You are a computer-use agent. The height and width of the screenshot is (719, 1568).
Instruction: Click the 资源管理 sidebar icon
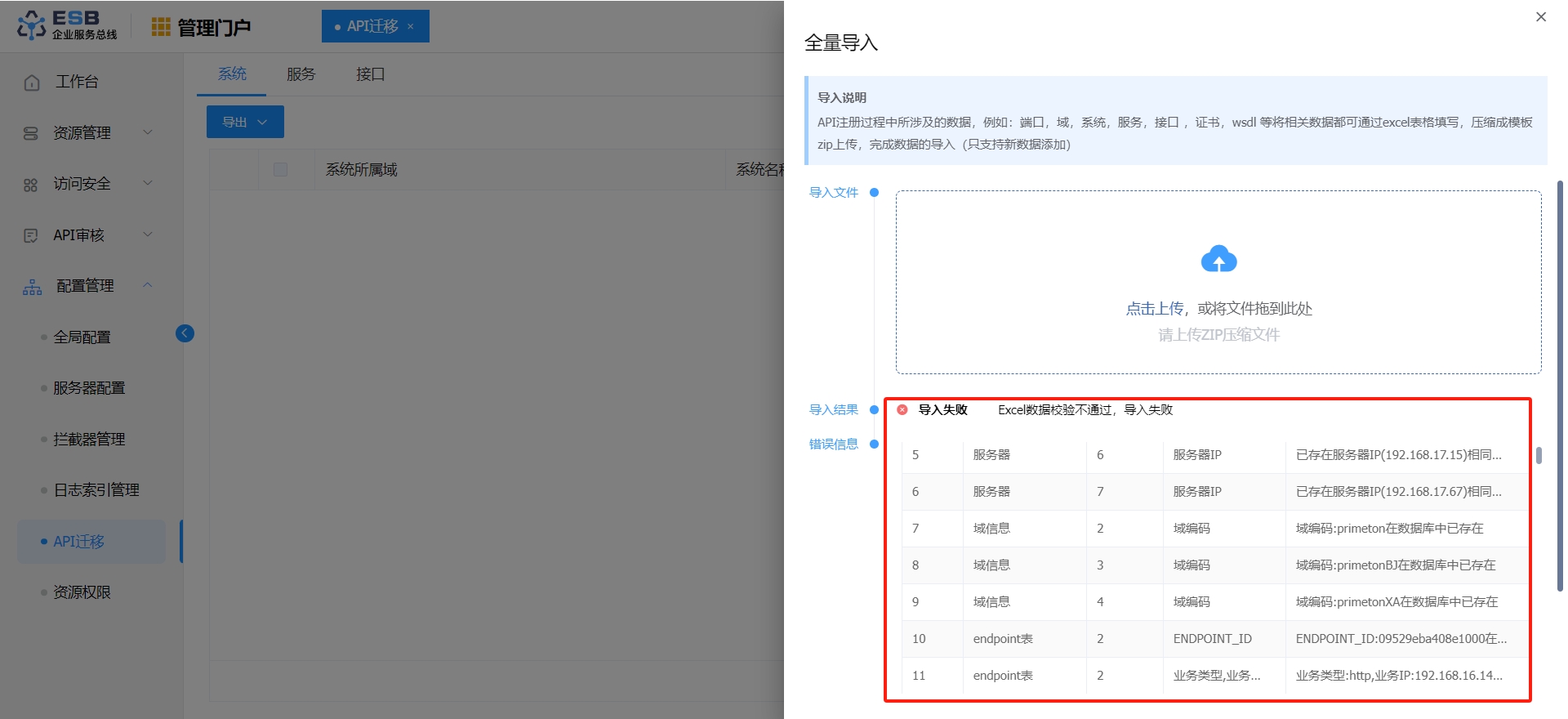pos(31,133)
